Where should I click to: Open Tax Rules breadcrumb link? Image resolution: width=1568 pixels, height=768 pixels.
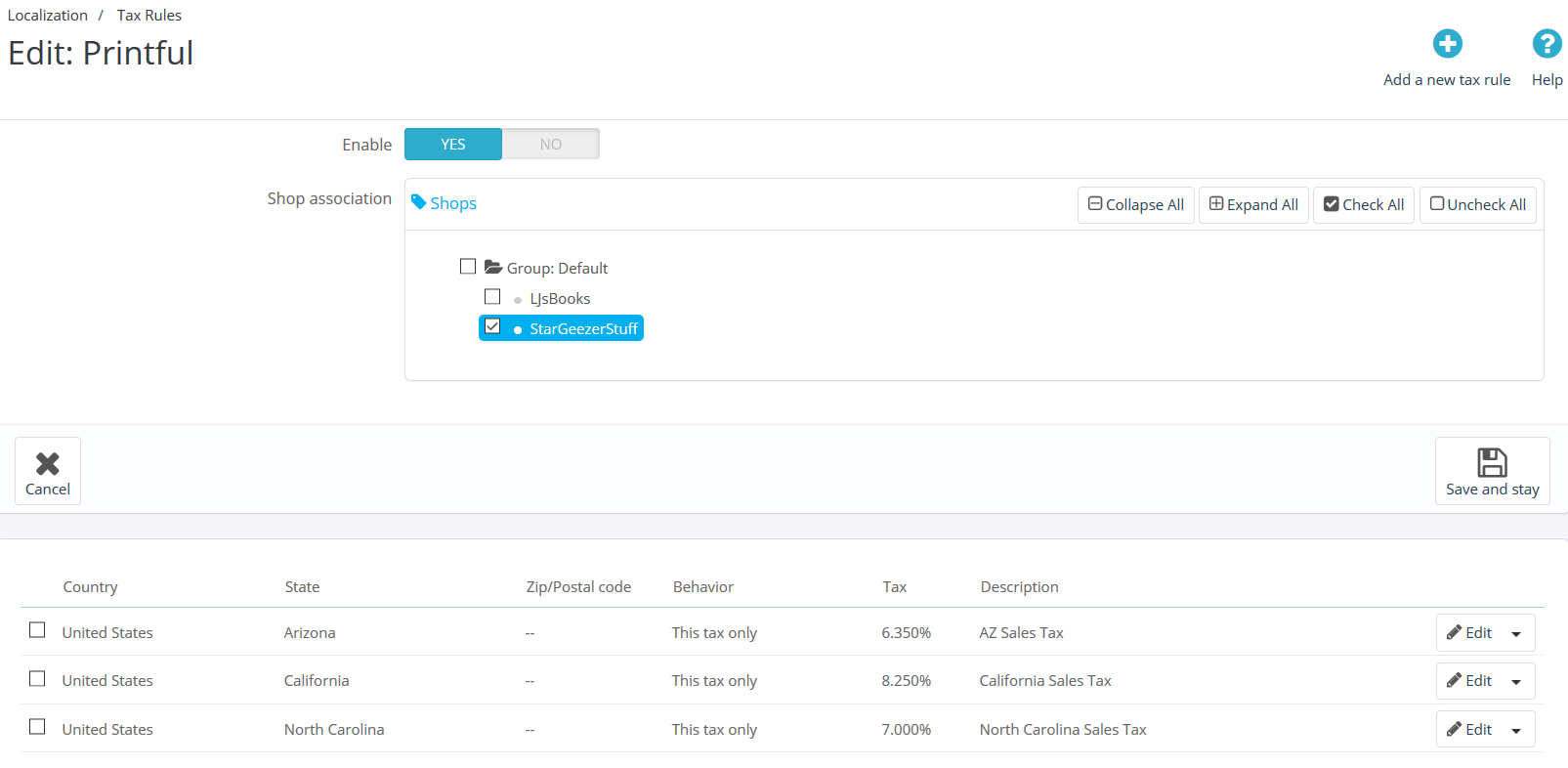pos(149,16)
